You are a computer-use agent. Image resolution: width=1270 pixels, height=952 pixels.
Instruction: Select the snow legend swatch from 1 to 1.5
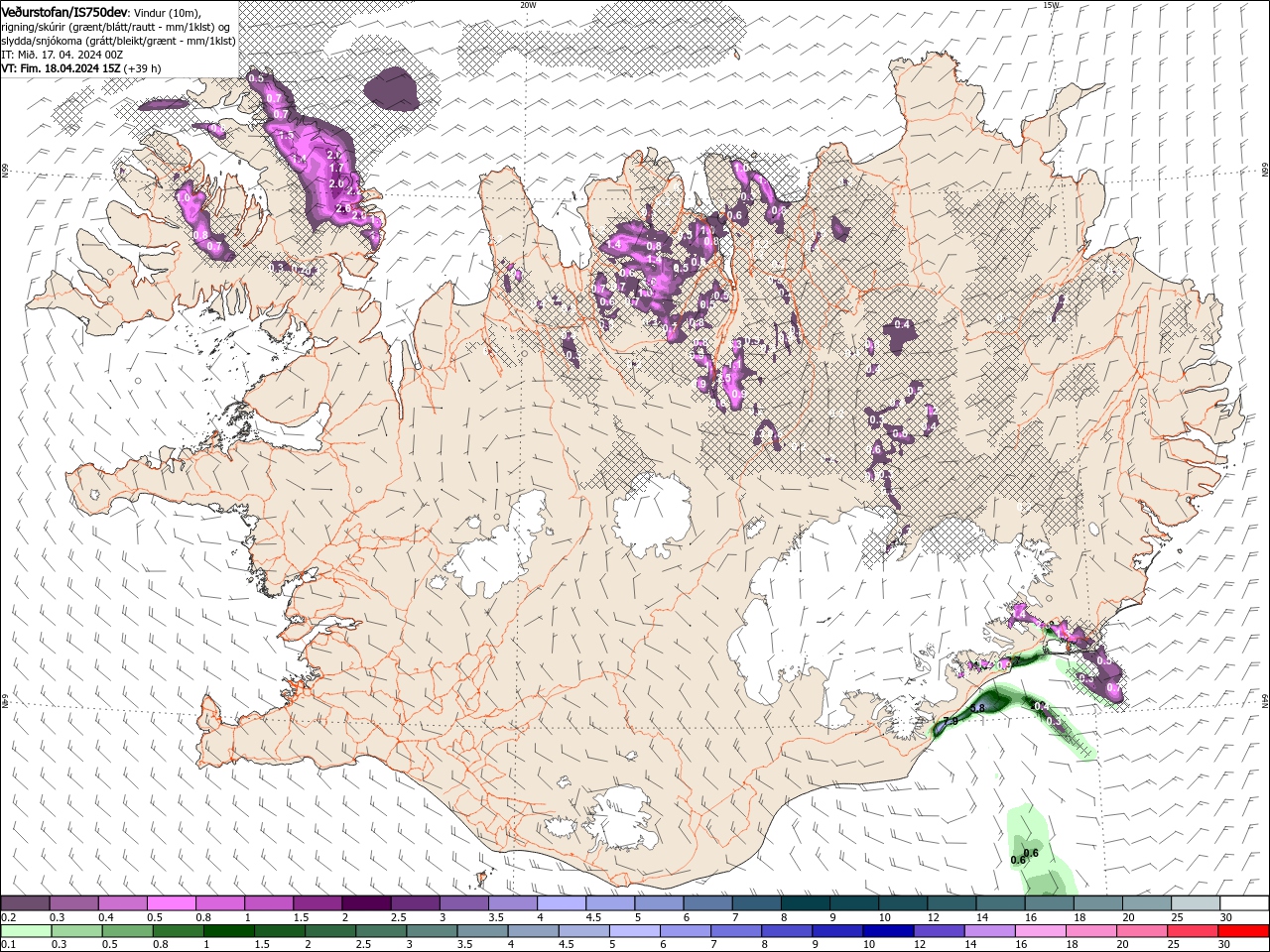click(x=269, y=903)
